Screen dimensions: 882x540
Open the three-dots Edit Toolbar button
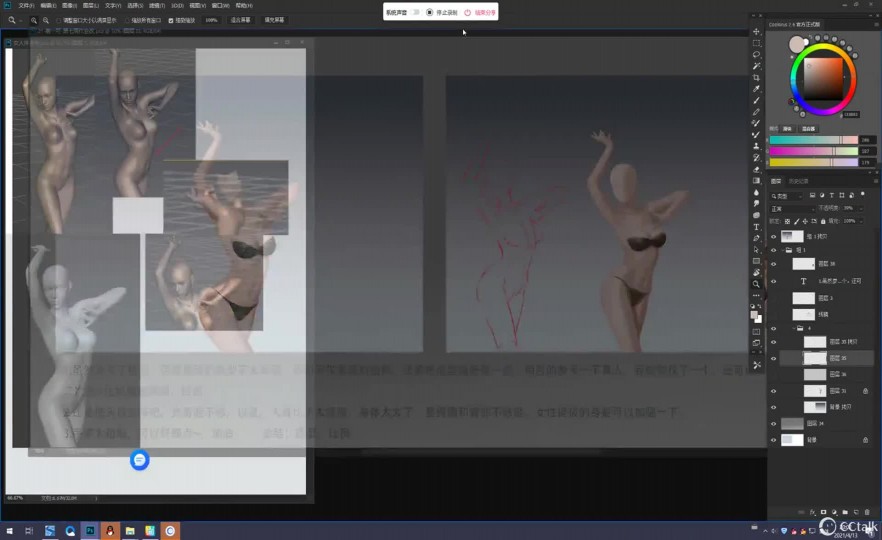757,295
